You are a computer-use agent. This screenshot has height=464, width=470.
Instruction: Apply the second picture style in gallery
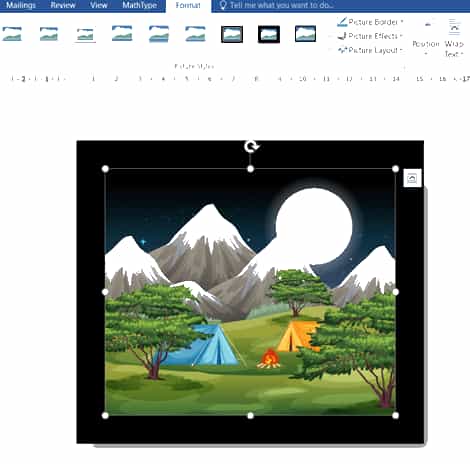click(x=49, y=34)
